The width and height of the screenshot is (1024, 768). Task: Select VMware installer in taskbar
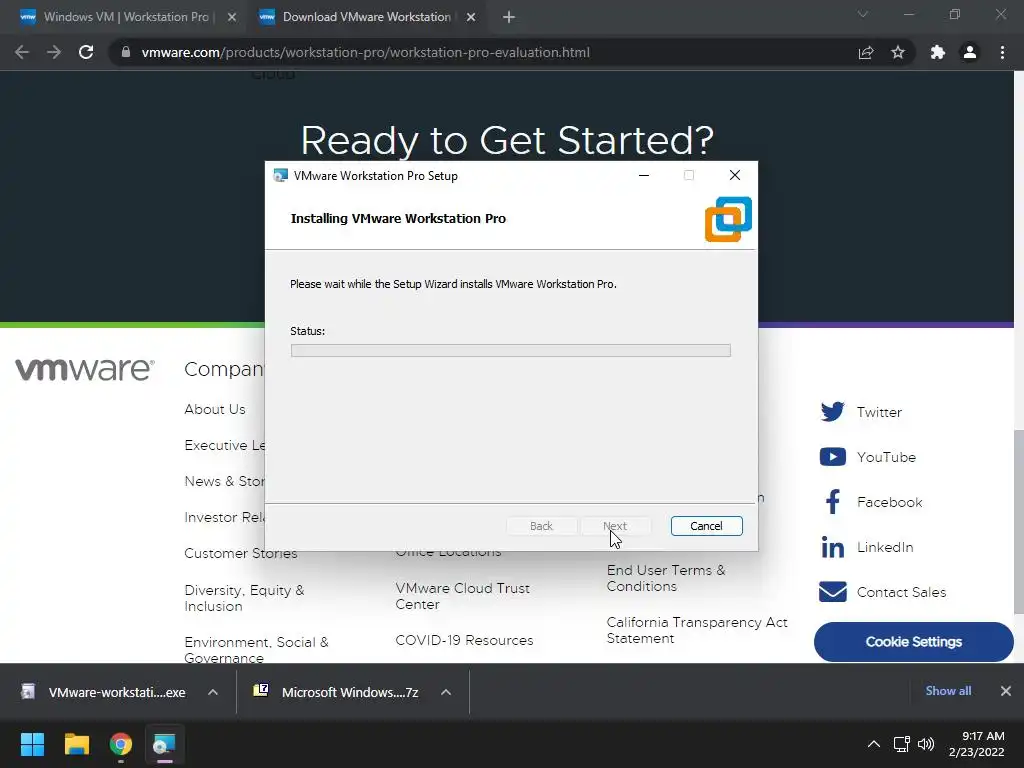pyautogui.click(x=165, y=744)
